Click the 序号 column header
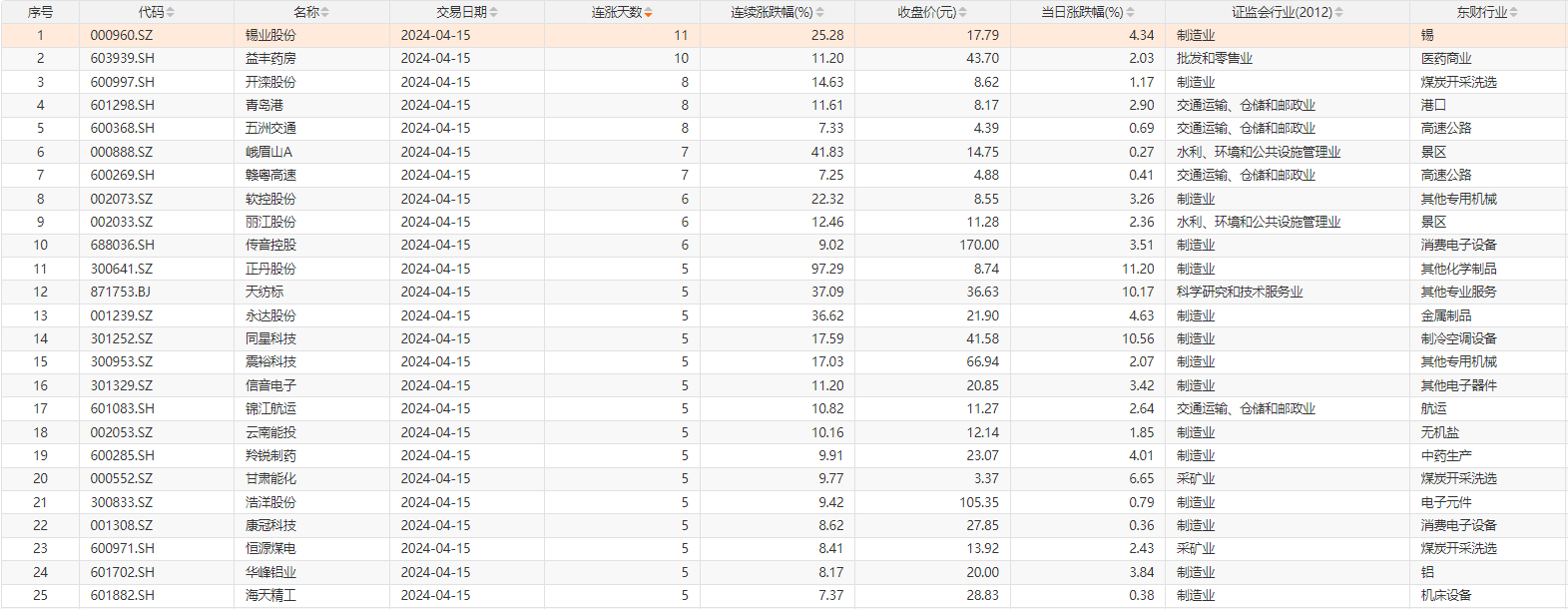The image size is (1568, 609). (40, 12)
